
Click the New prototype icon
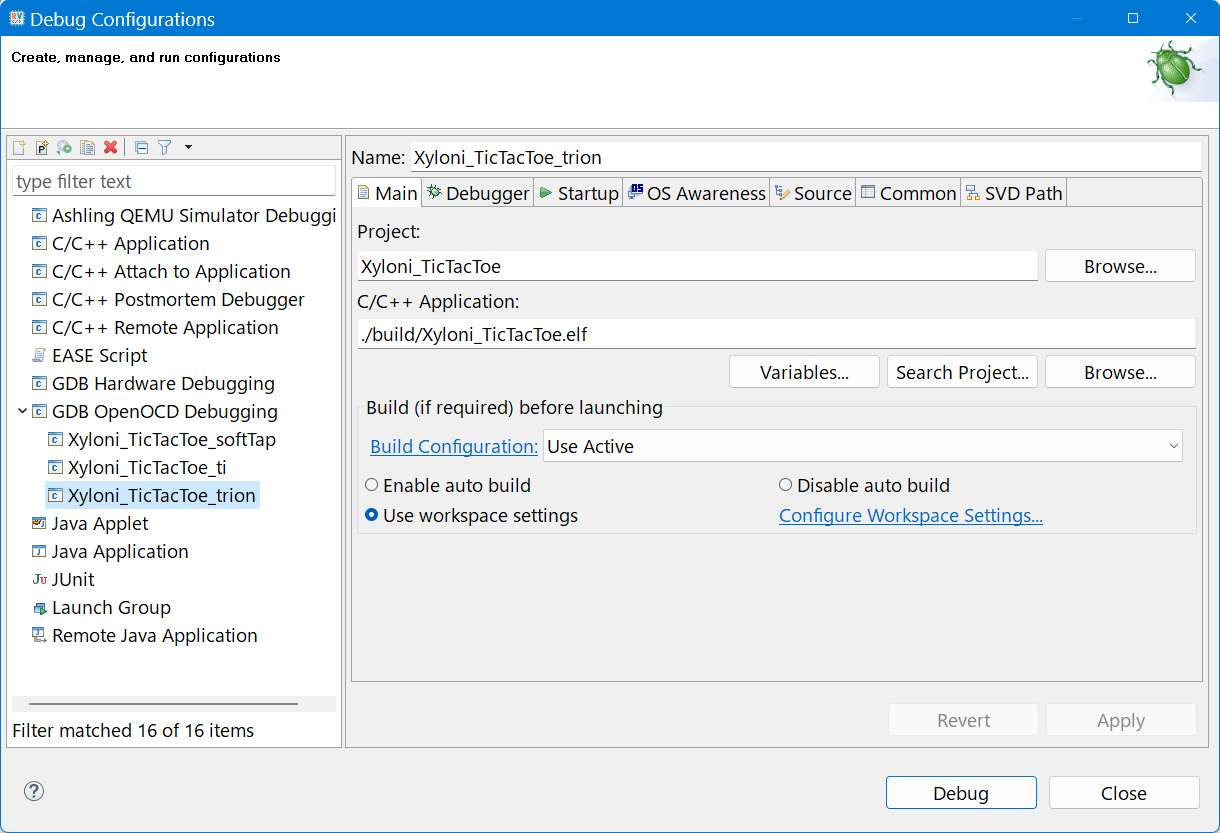click(42, 148)
